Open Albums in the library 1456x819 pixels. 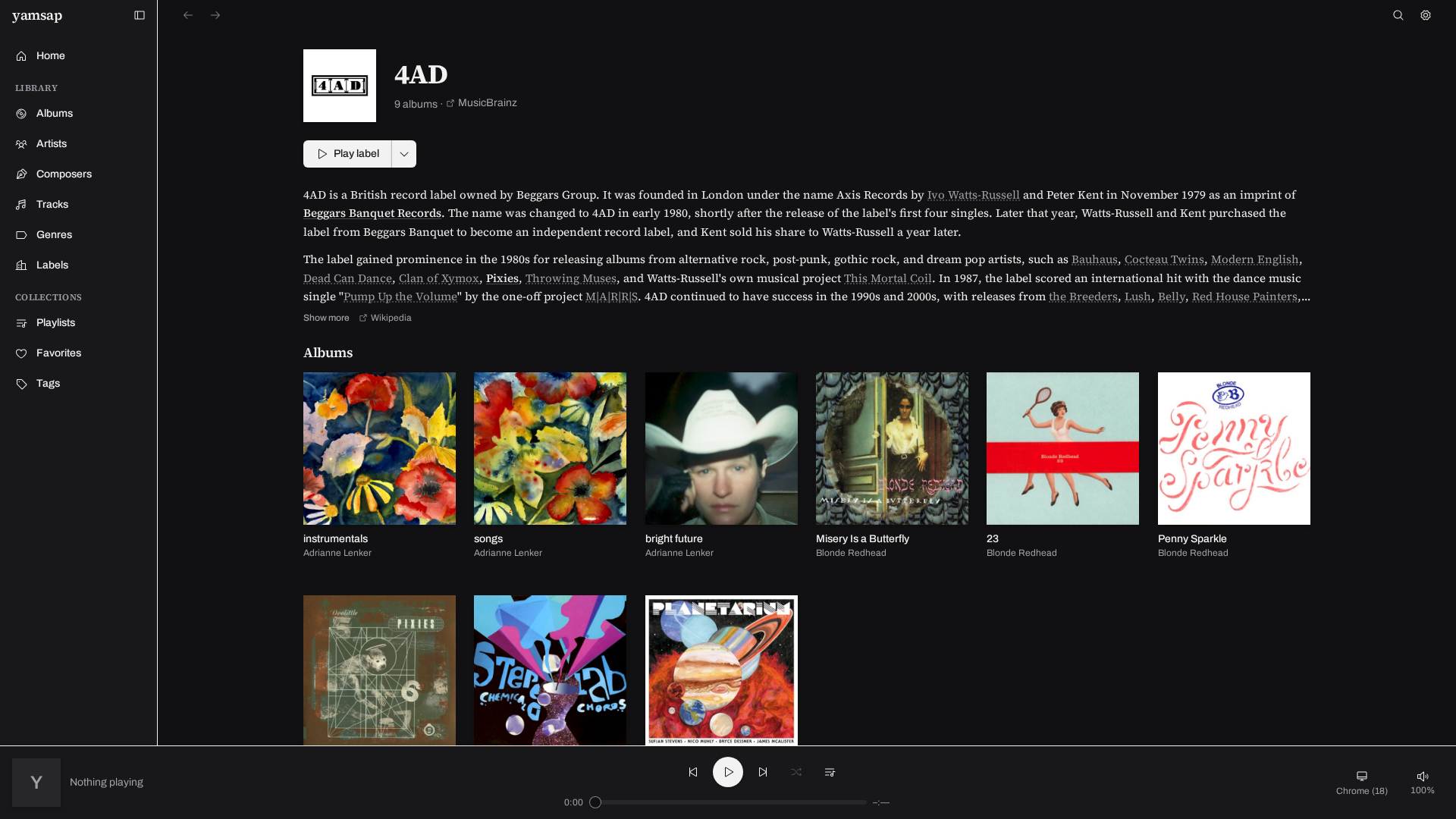click(x=79, y=114)
